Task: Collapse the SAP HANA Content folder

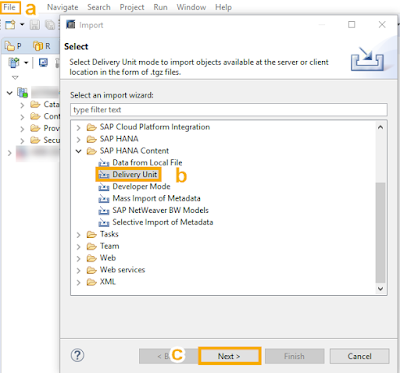Action: coord(79,151)
